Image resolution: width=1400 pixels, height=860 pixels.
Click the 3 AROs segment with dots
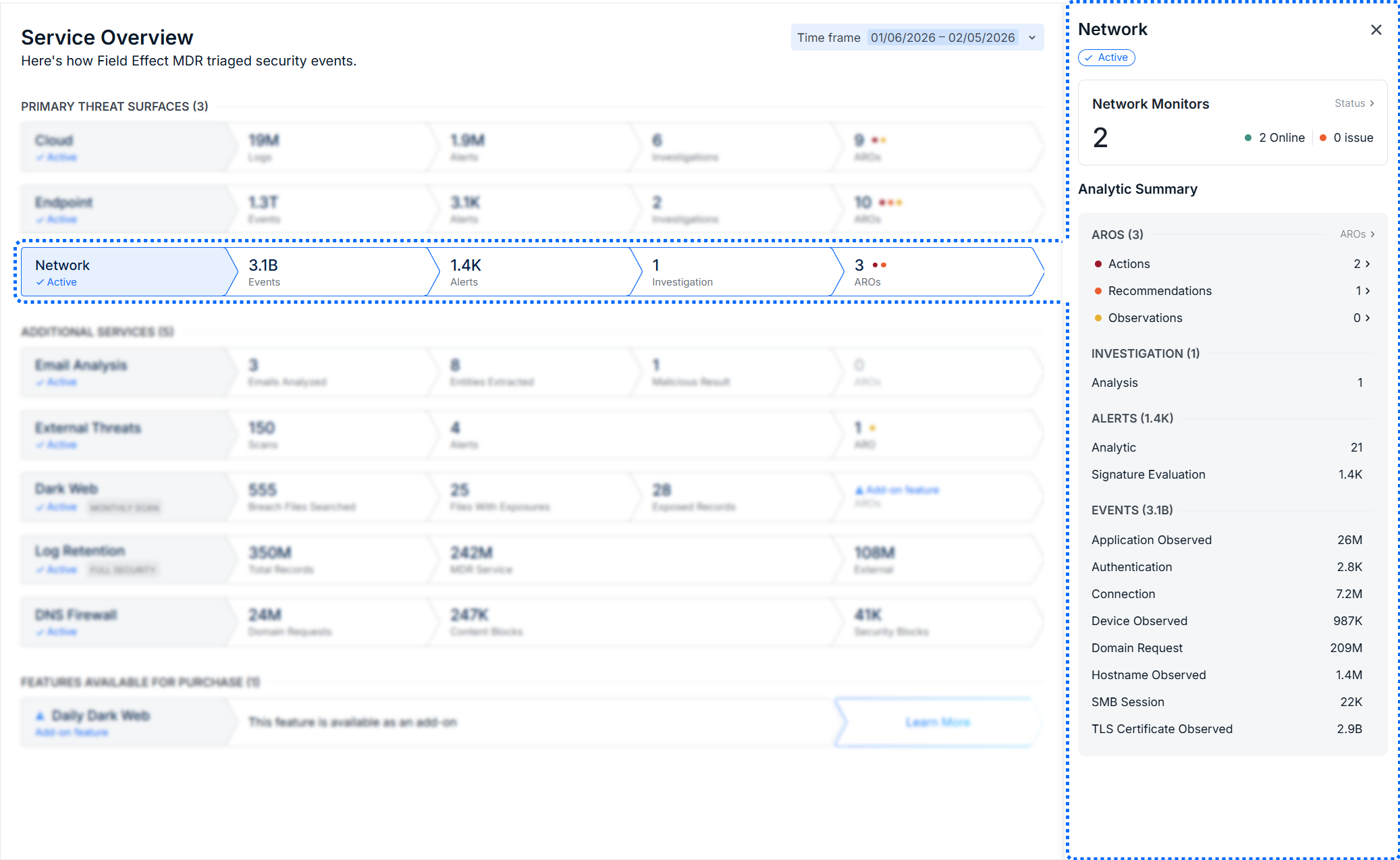pos(932,272)
